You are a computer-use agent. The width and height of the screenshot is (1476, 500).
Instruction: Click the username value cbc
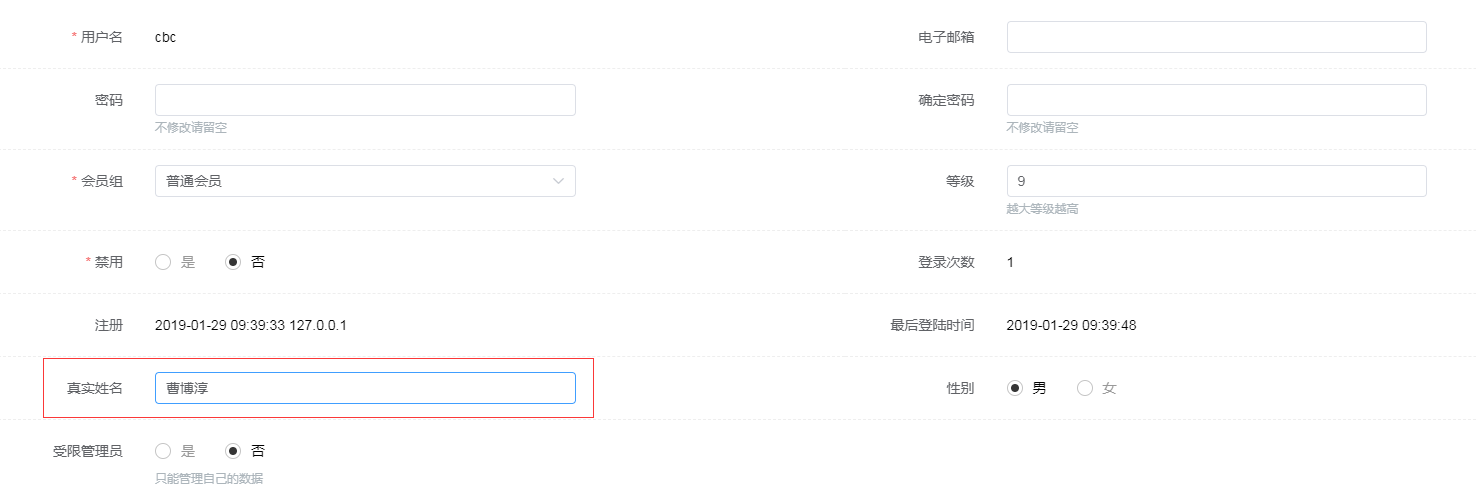pyautogui.click(x=166, y=37)
